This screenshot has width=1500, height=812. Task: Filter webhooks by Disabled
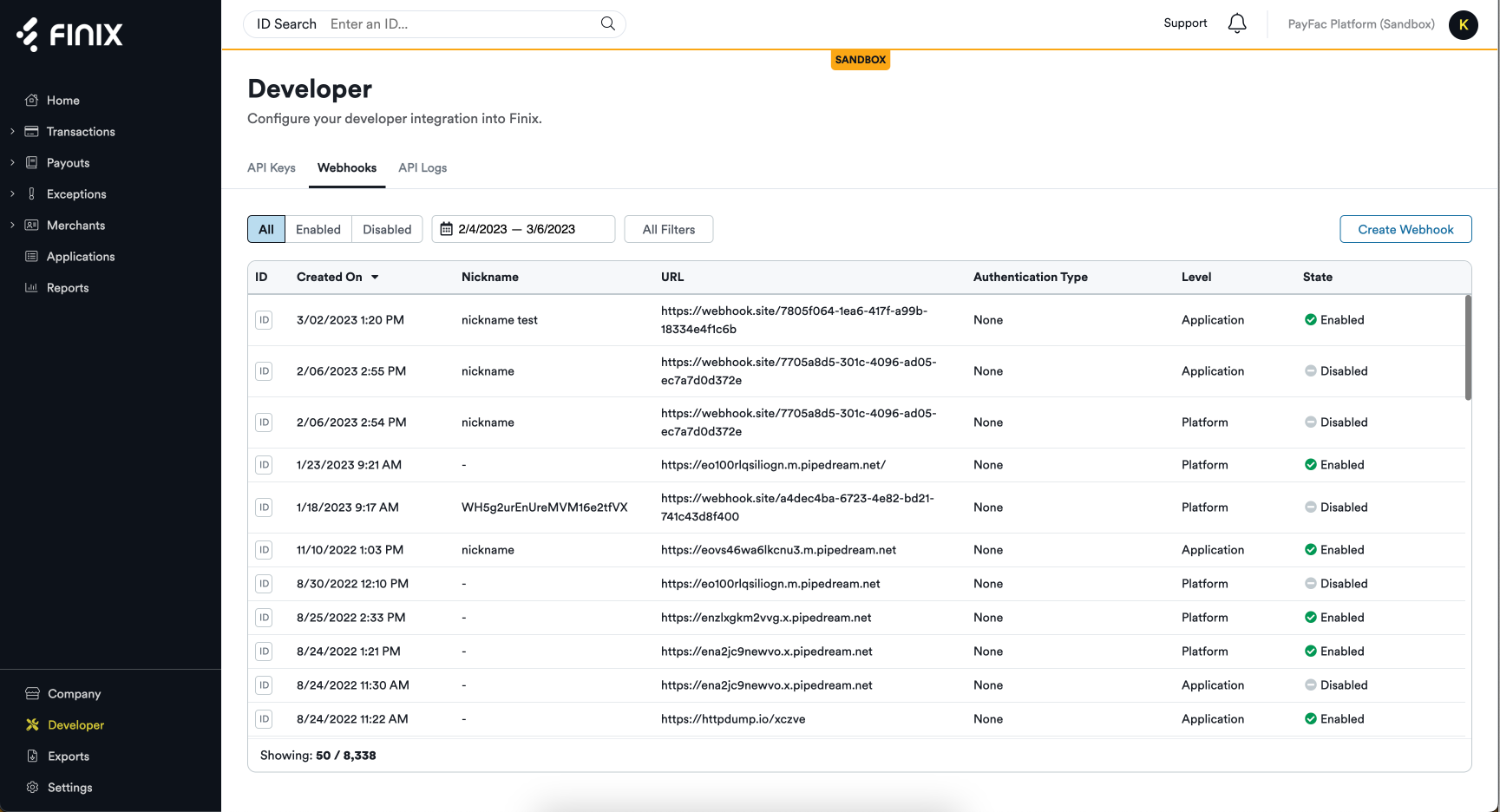387,229
